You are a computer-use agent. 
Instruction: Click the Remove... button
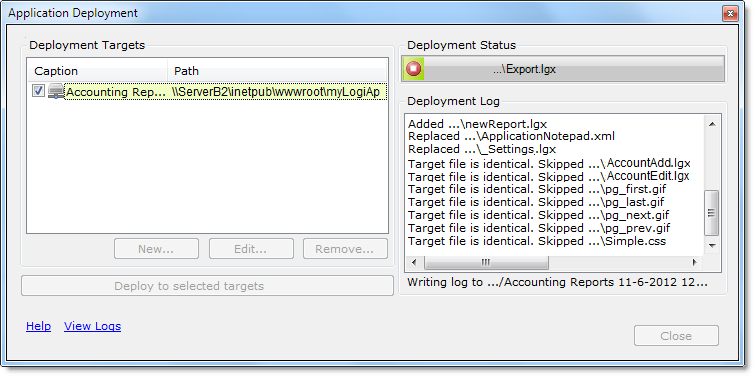(345, 249)
